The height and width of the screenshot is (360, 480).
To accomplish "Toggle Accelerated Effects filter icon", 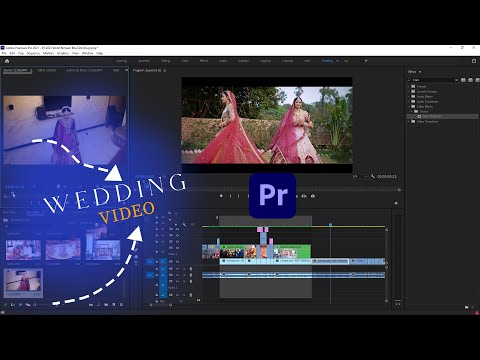I will coord(463,80).
